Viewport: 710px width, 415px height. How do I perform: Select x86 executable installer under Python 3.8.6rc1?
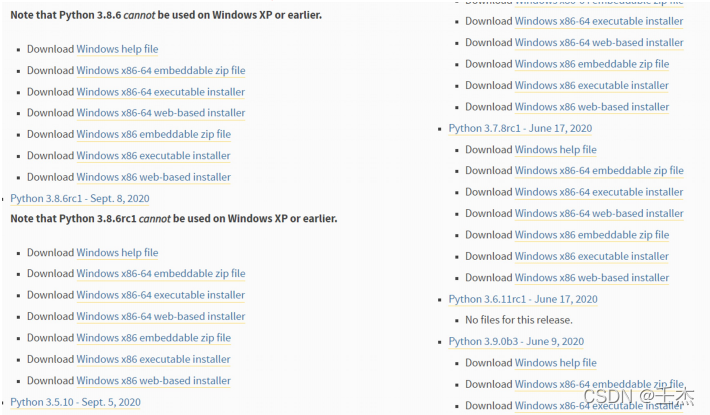pos(153,359)
